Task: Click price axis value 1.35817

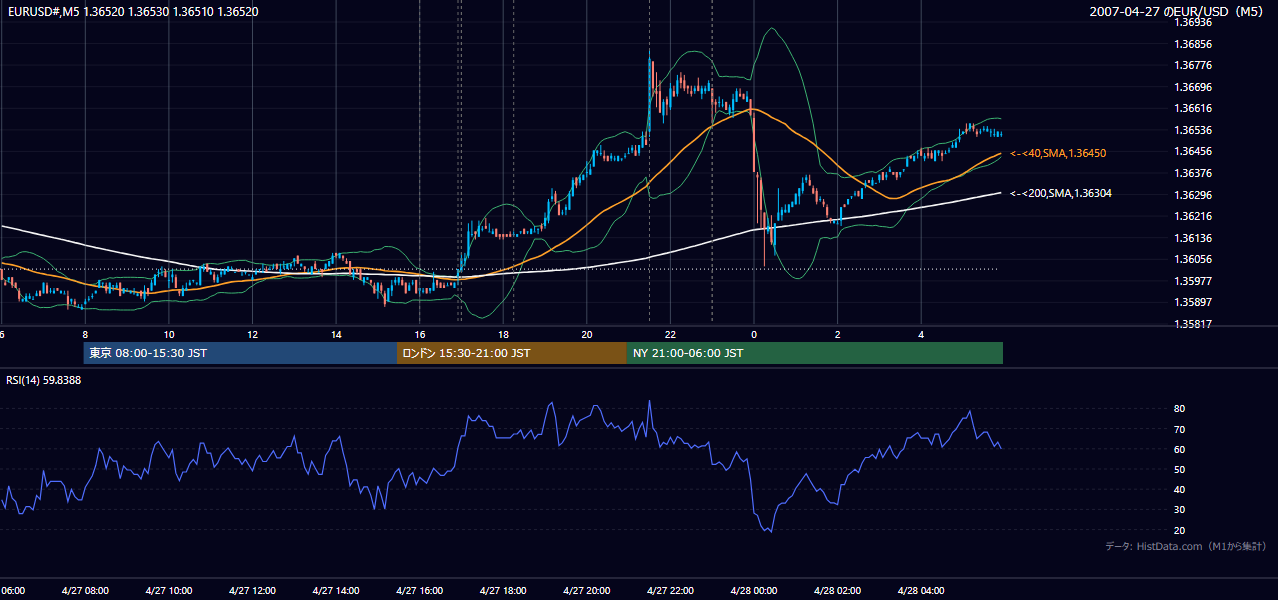Action: click(x=1193, y=324)
